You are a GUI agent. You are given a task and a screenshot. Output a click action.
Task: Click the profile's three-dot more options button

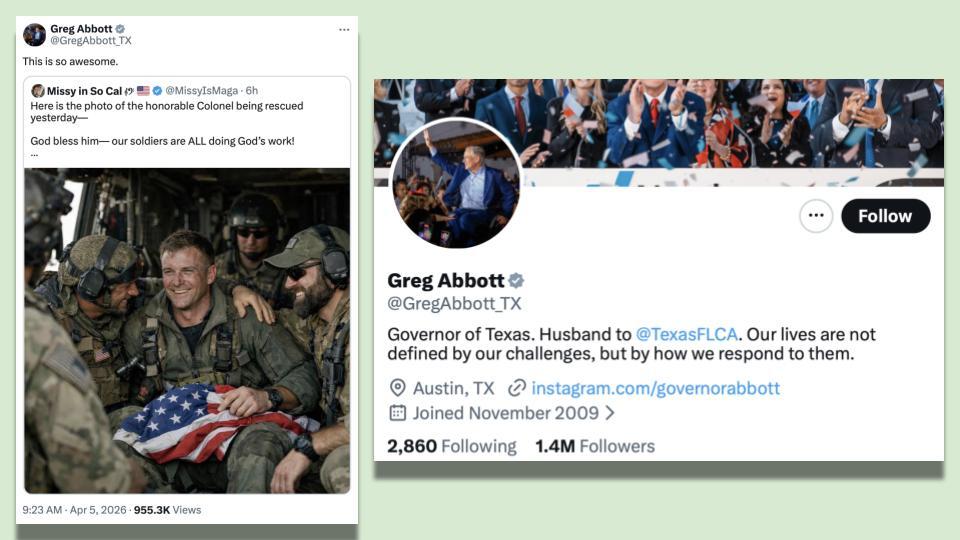tap(816, 216)
